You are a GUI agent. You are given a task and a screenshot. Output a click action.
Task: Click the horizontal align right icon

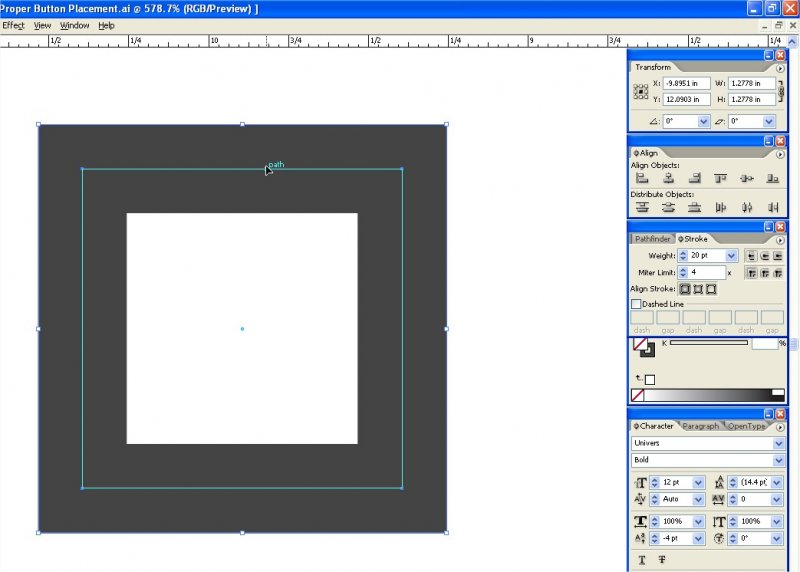pos(694,178)
